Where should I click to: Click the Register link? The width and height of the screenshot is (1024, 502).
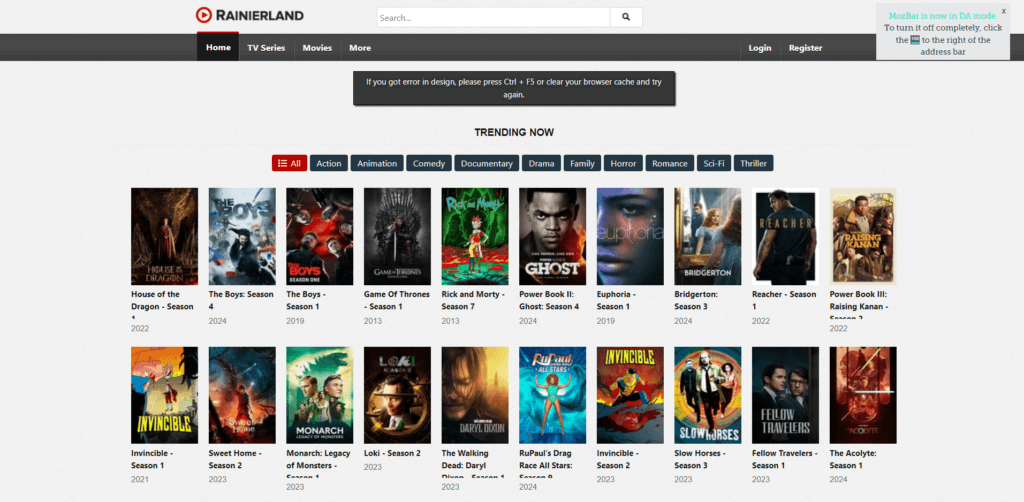tap(805, 48)
